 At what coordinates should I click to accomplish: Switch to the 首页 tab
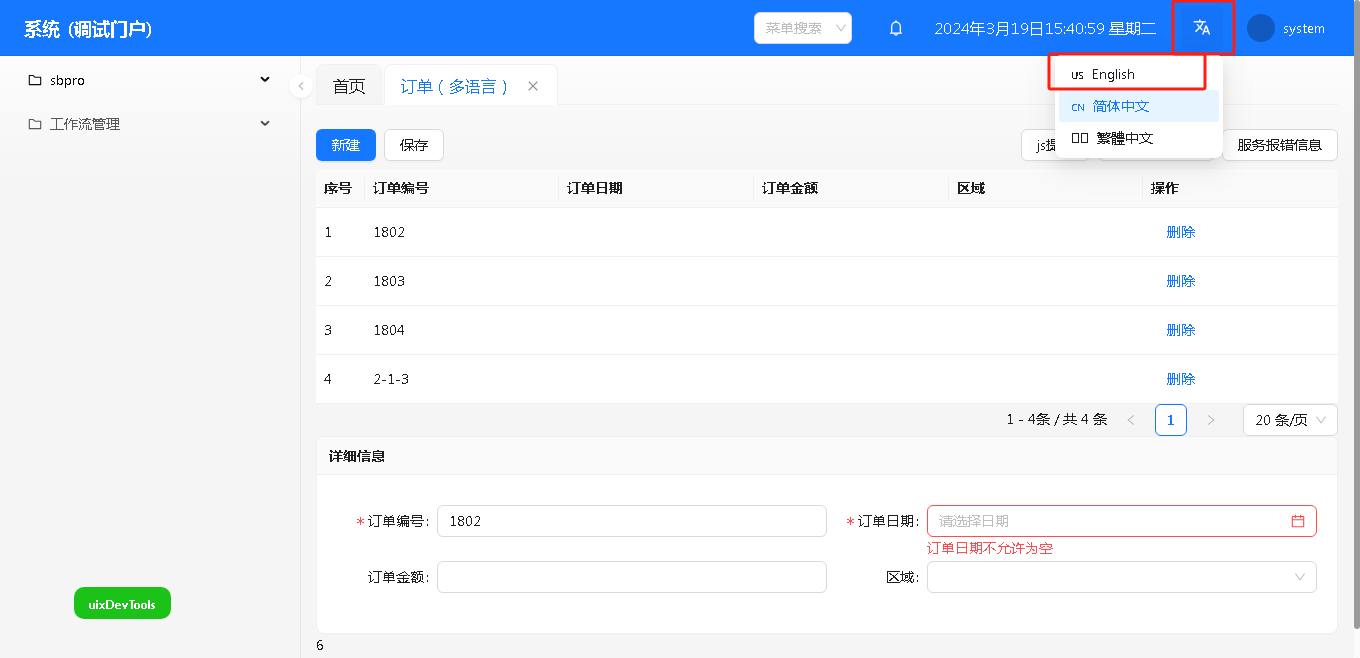(x=349, y=86)
